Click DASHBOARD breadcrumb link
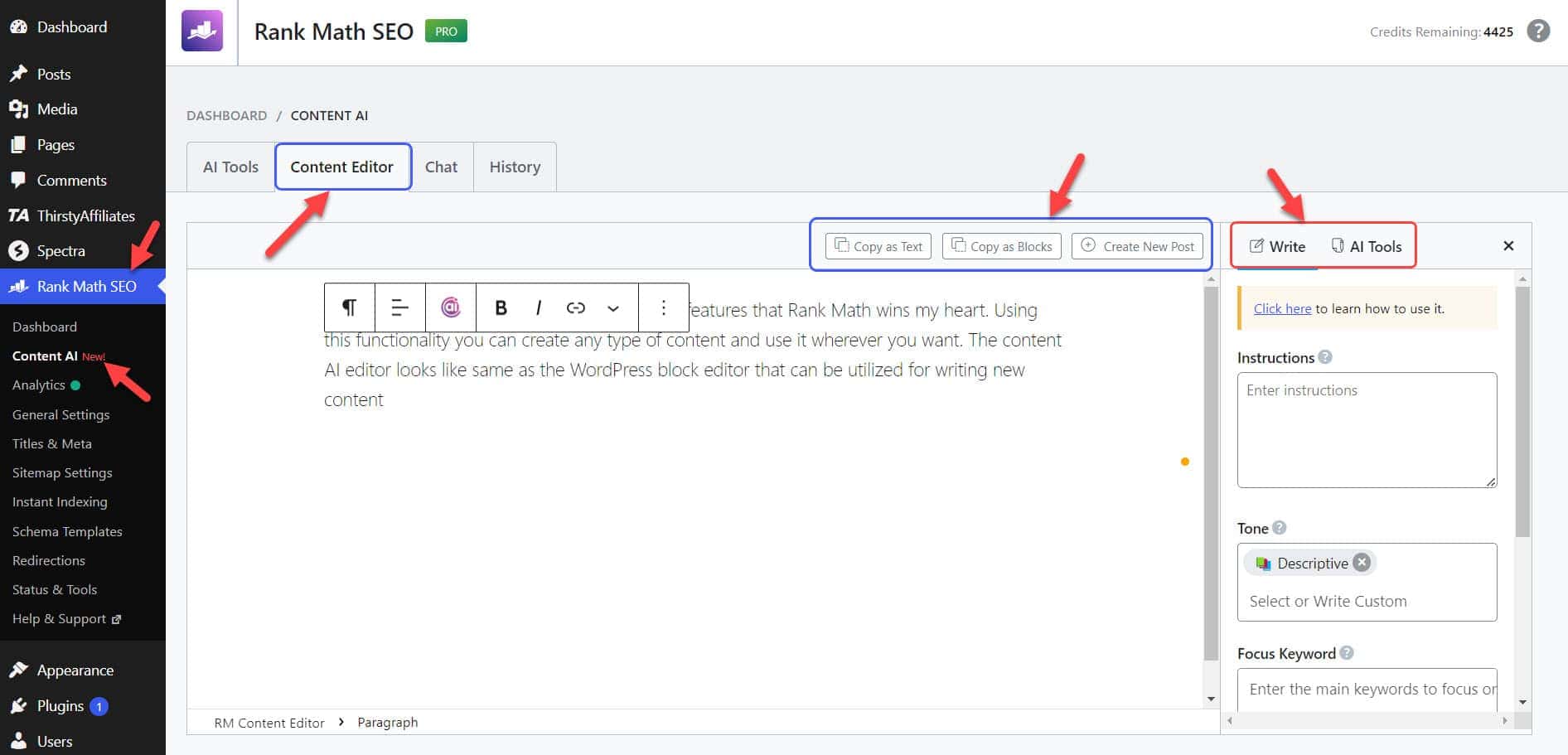 click(226, 115)
